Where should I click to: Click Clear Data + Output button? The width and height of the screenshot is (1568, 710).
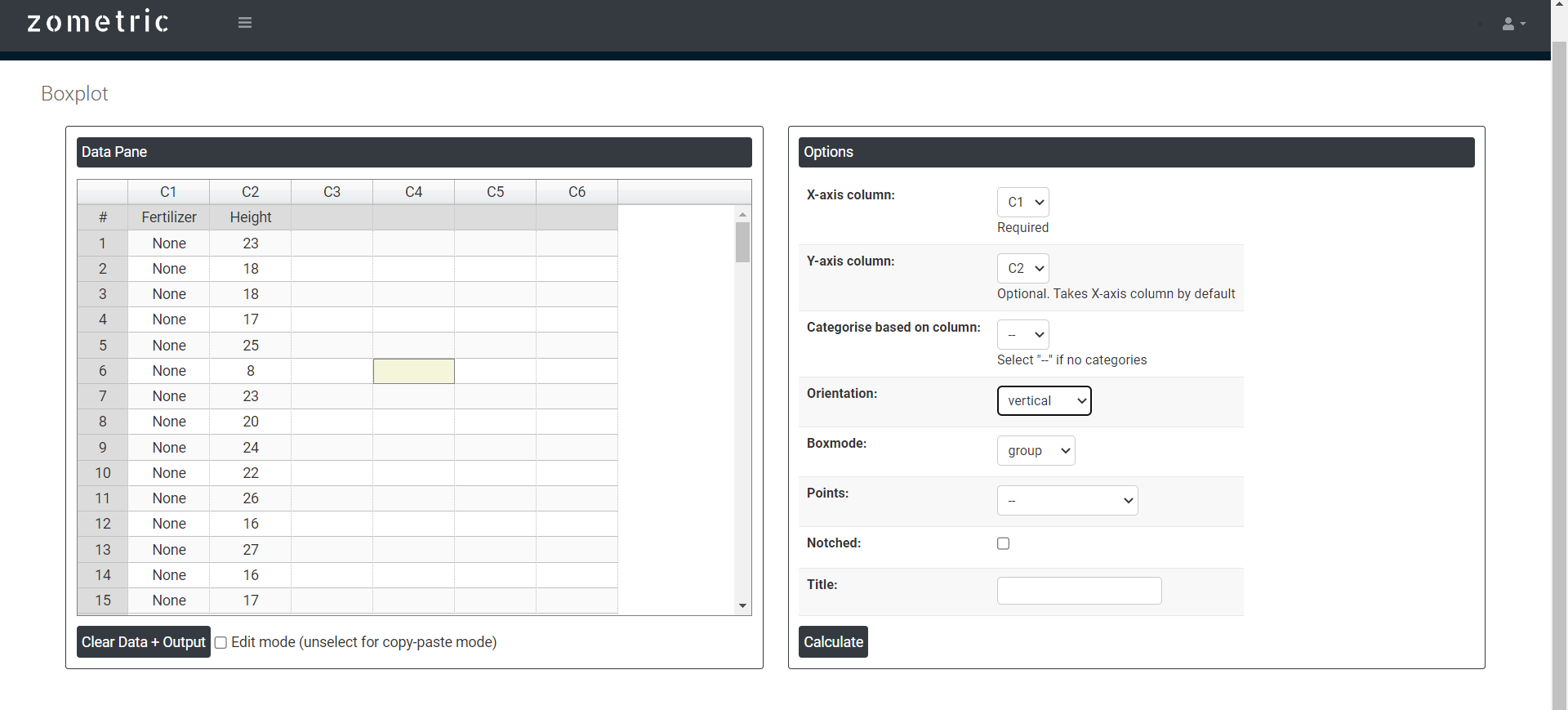pyautogui.click(x=144, y=642)
